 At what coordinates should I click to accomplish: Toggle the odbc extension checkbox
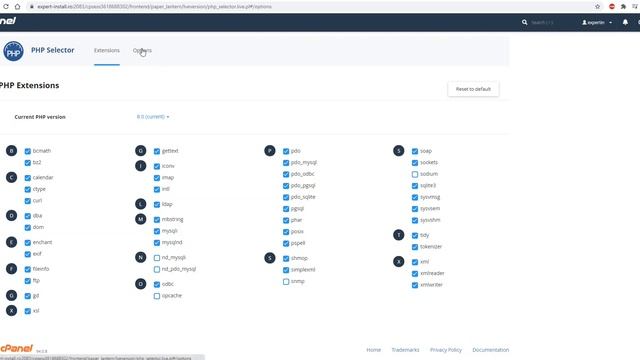[157, 284]
